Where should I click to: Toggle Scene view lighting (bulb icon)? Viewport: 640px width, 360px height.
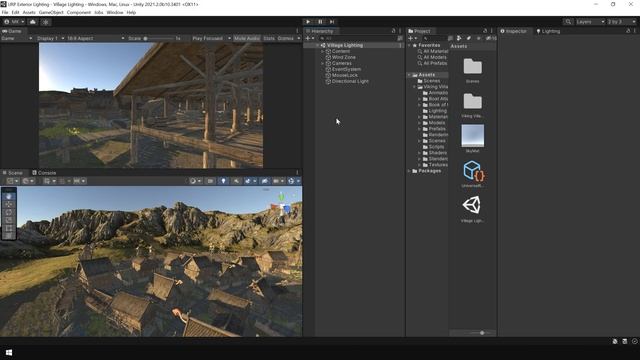click(x=223, y=181)
